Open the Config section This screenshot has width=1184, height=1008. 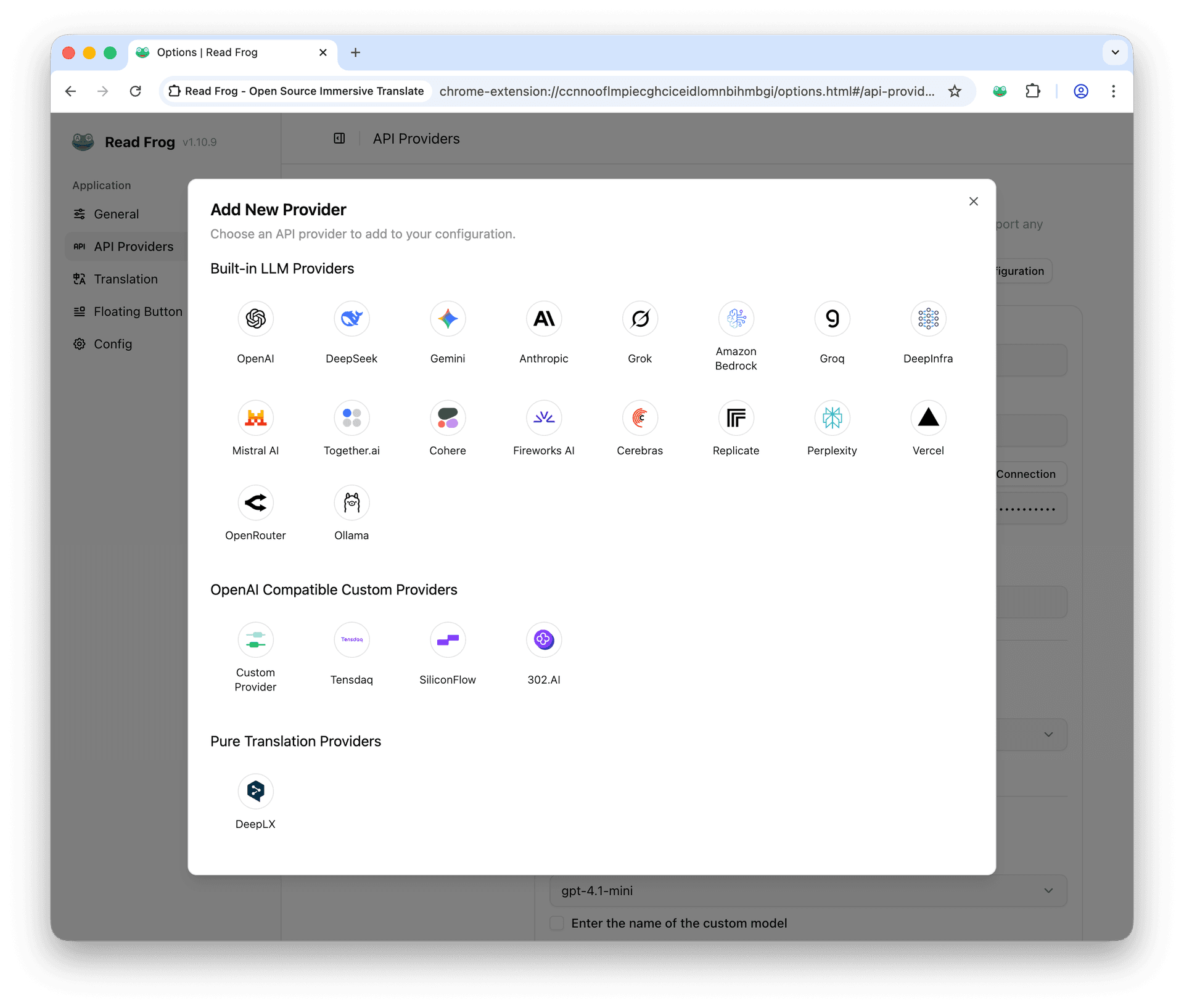(x=113, y=343)
